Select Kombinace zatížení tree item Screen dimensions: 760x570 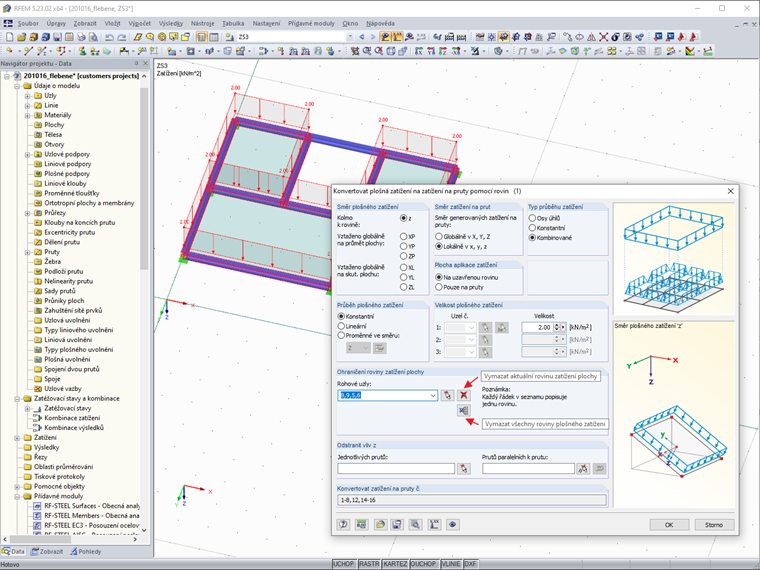(72, 418)
